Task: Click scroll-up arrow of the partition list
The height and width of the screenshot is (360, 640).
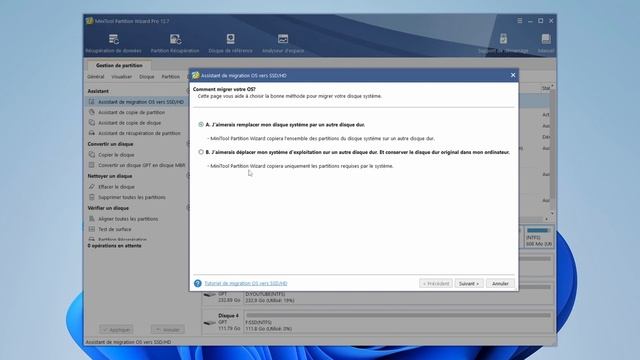Action: [552, 87]
